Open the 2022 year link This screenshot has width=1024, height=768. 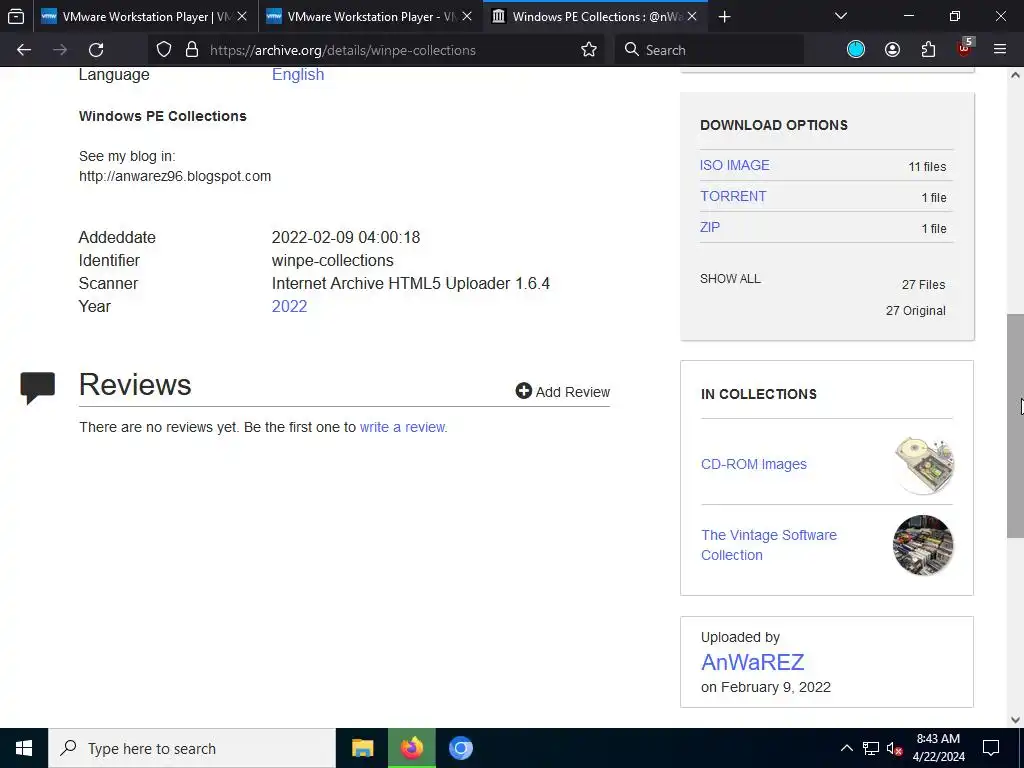click(289, 306)
